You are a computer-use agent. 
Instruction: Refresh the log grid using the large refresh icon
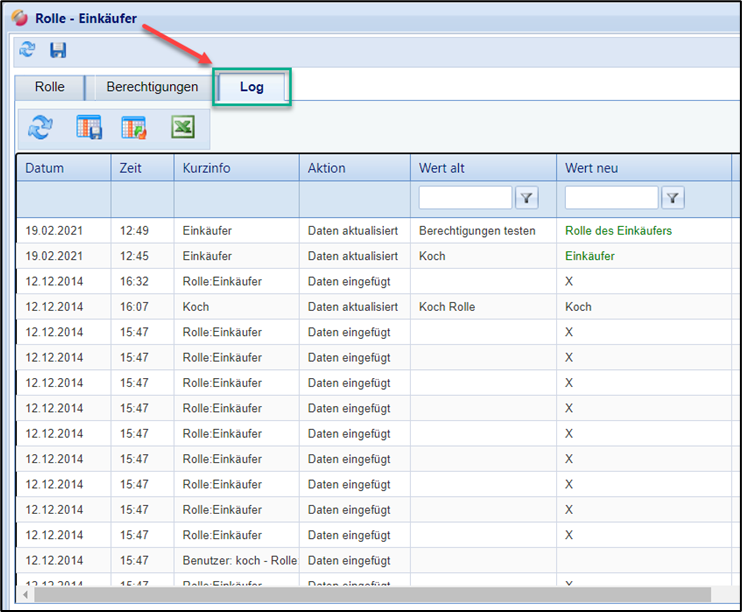tap(41, 127)
